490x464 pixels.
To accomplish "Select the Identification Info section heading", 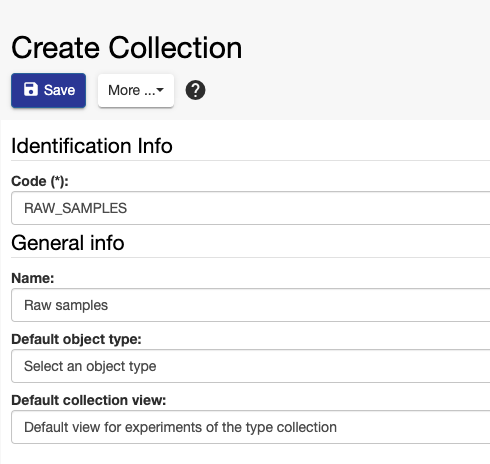I will (92, 146).
